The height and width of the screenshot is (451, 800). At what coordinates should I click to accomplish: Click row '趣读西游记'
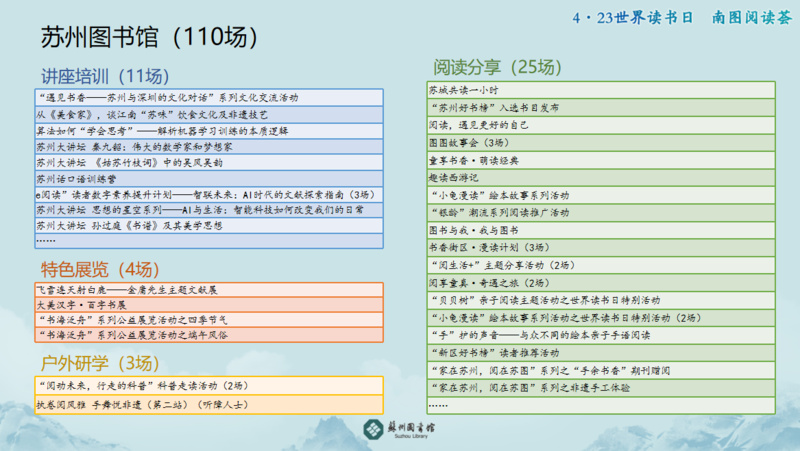point(601,178)
